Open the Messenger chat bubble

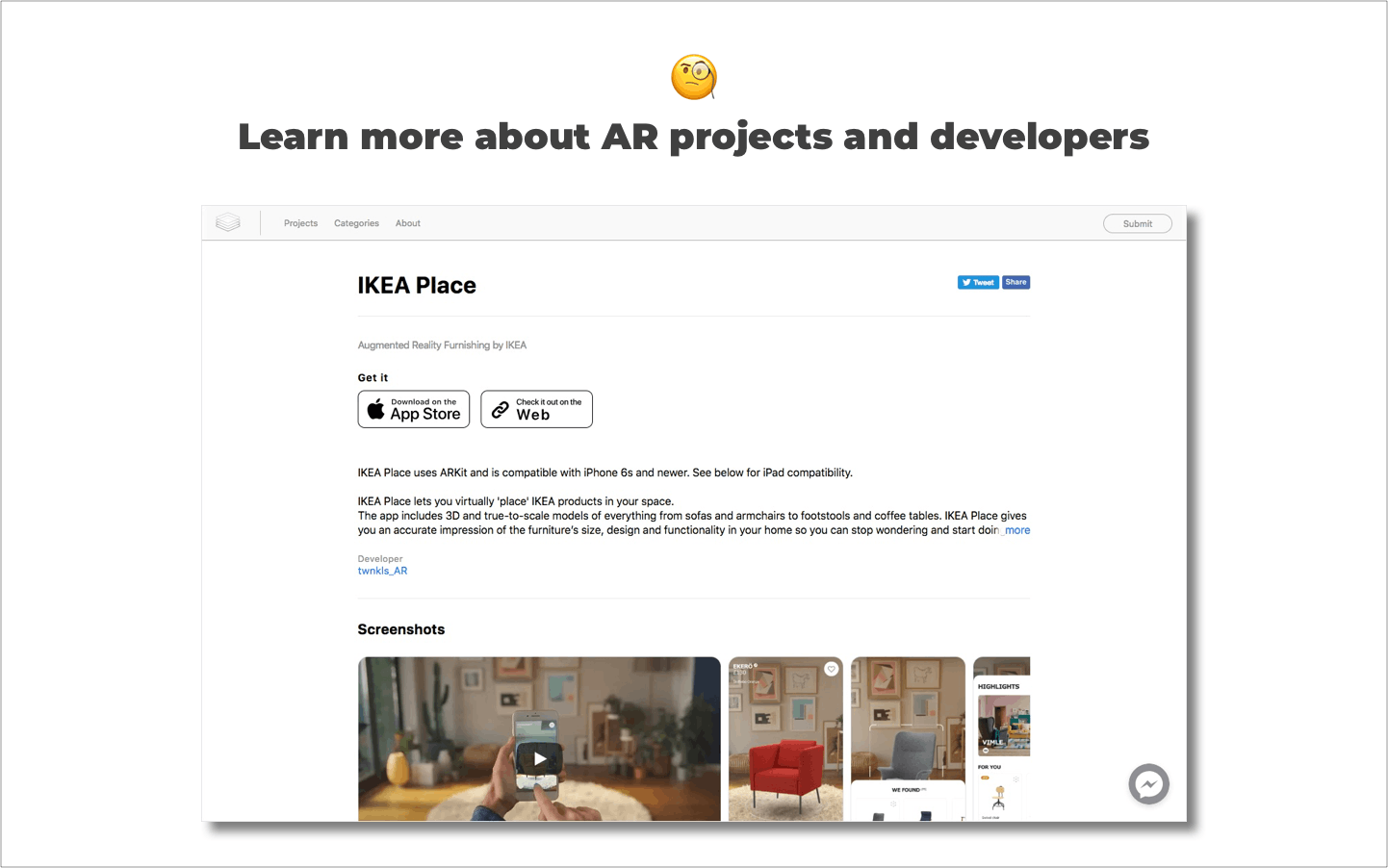click(x=1148, y=784)
